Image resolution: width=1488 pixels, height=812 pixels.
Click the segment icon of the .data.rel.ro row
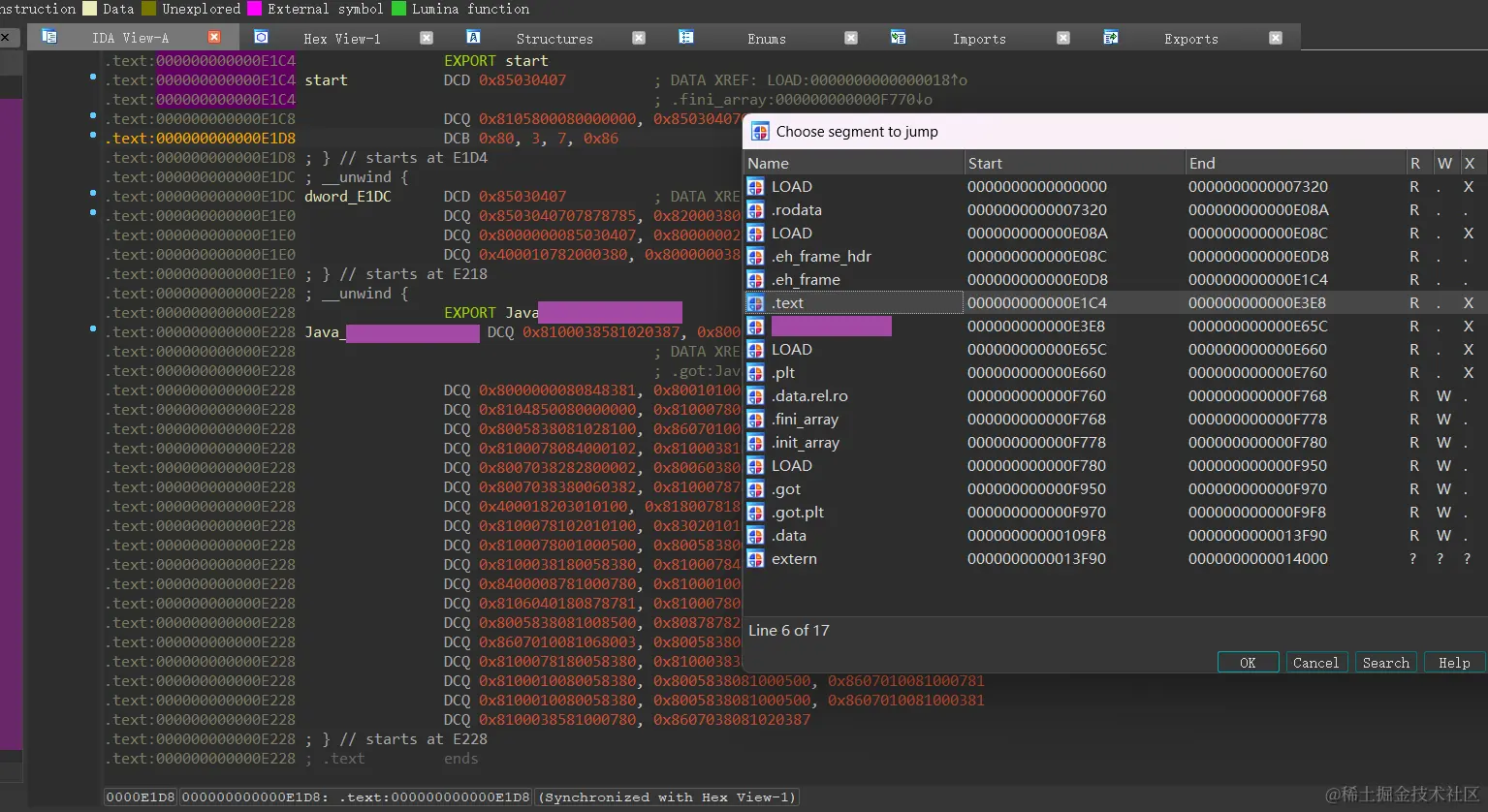click(x=755, y=396)
